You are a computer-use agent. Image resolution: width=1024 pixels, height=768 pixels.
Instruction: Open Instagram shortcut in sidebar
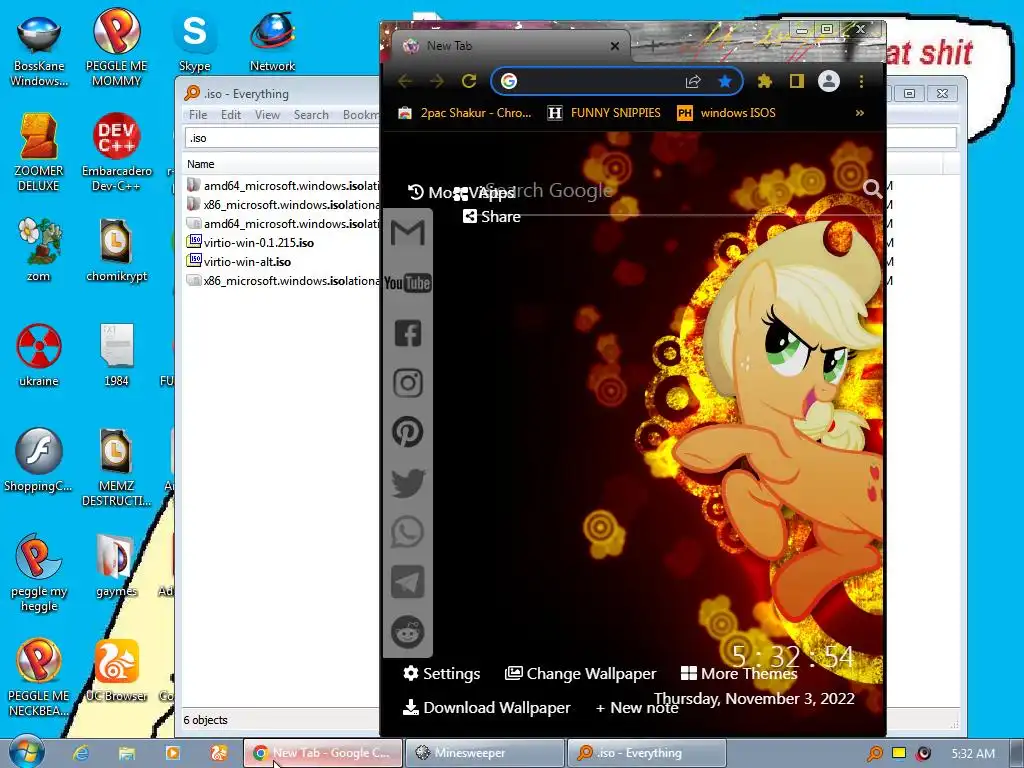click(408, 383)
